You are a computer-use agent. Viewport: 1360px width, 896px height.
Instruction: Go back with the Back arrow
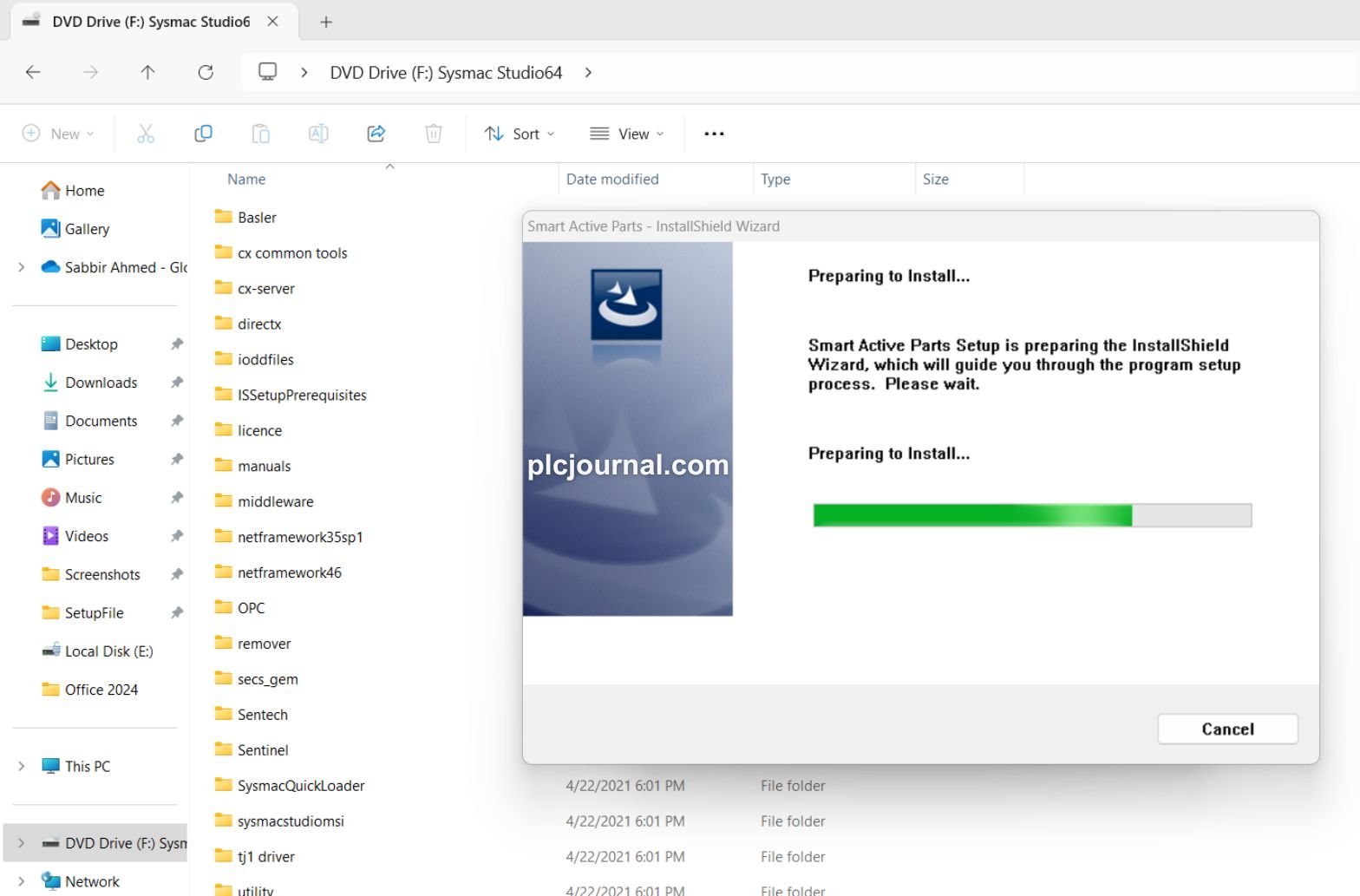click(33, 73)
